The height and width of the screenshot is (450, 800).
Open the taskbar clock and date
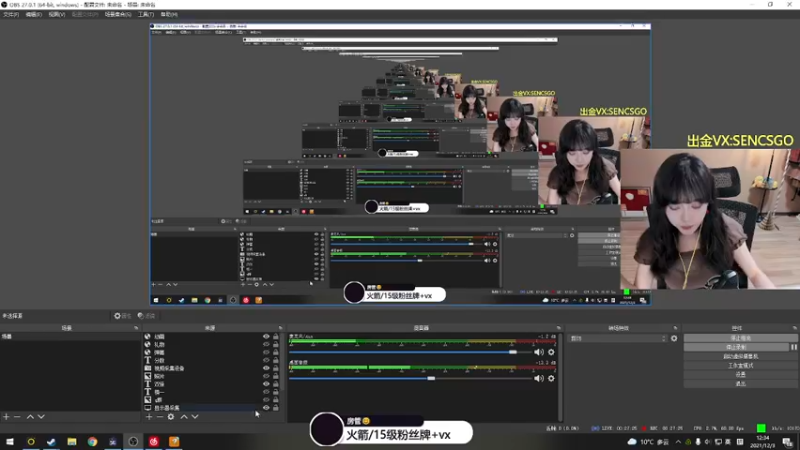point(763,441)
